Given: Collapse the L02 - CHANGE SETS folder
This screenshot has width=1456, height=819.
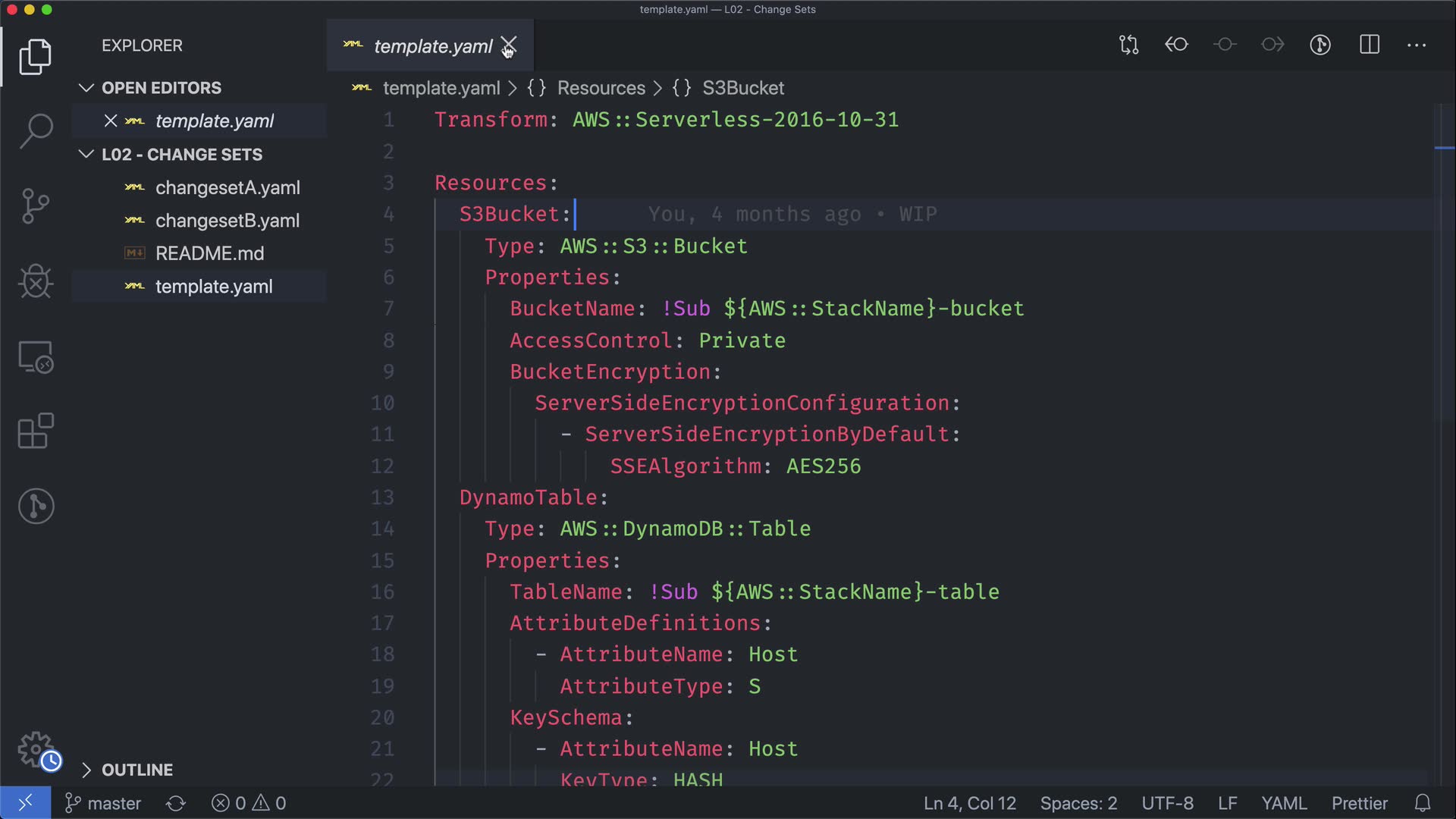Looking at the screenshot, I should coord(86,155).
